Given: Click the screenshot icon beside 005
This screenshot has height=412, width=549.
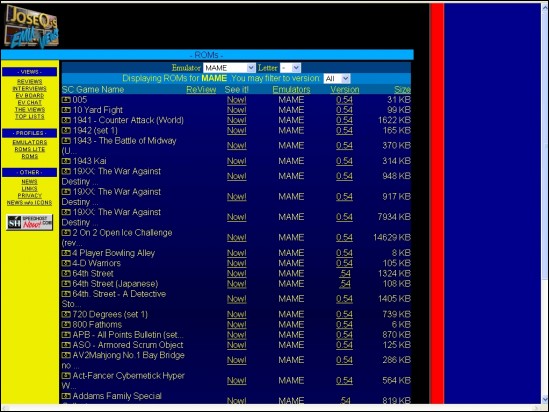Looking at the screenshot, I should click(x=66, y=100).
